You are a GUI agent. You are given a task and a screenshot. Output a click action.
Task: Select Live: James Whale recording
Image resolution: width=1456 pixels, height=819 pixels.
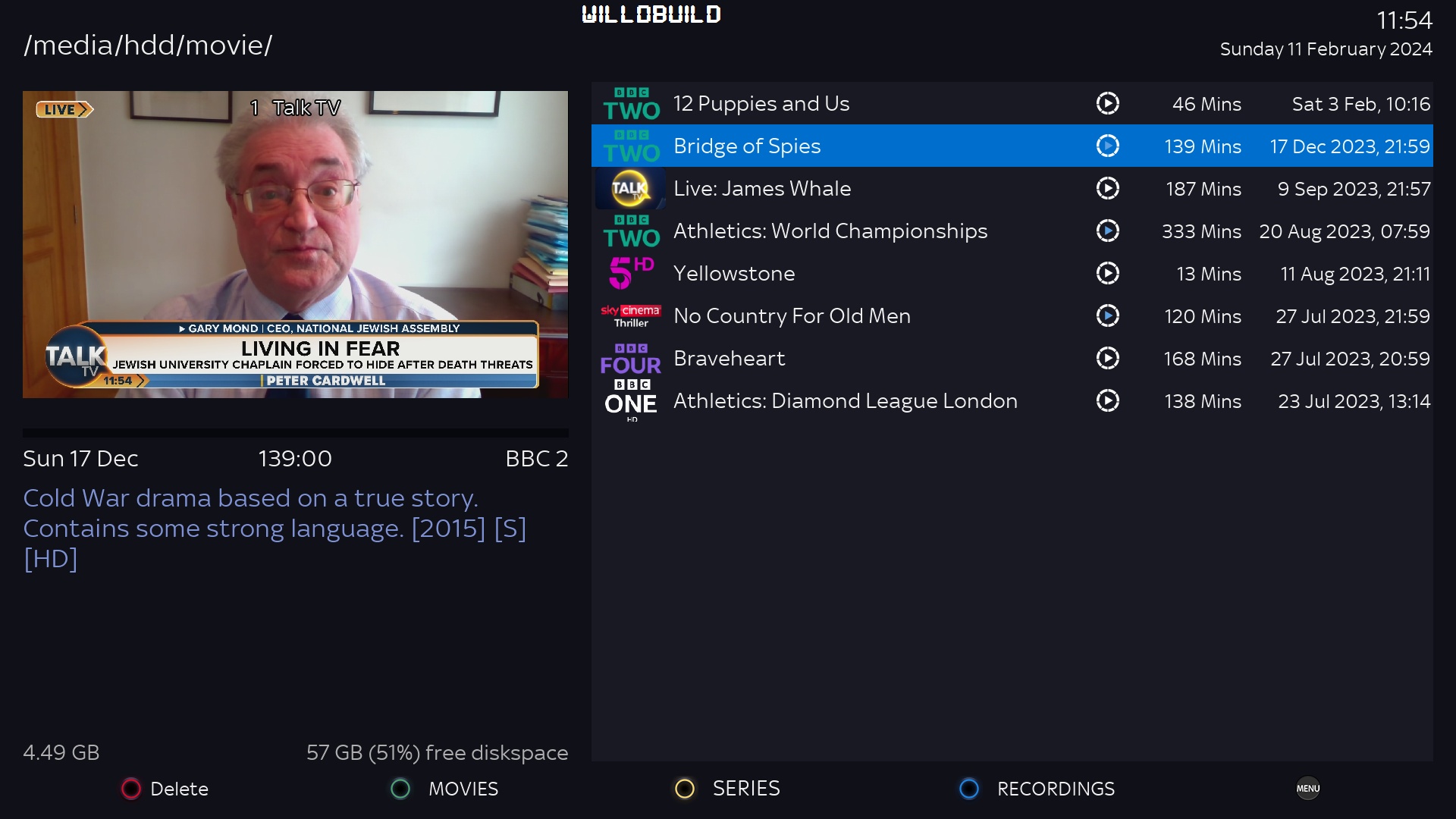1012,188
